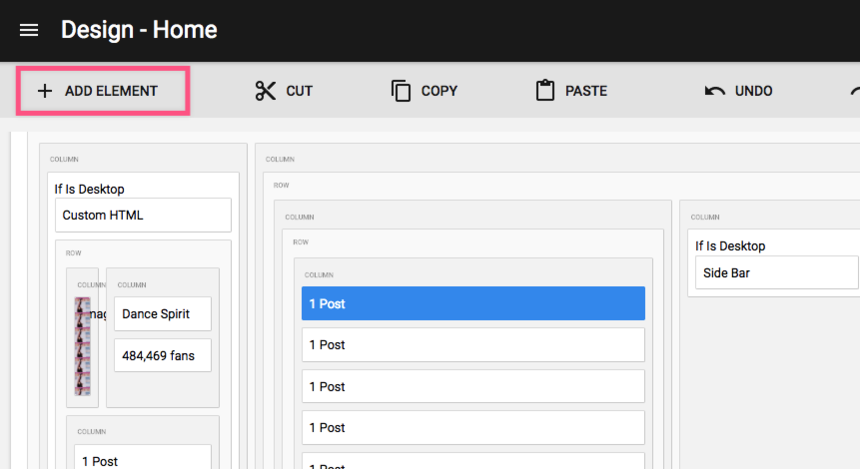Viewport: 860px width, 469px height.
Task: Select the Custom HTML element
Action: [143, 215]
